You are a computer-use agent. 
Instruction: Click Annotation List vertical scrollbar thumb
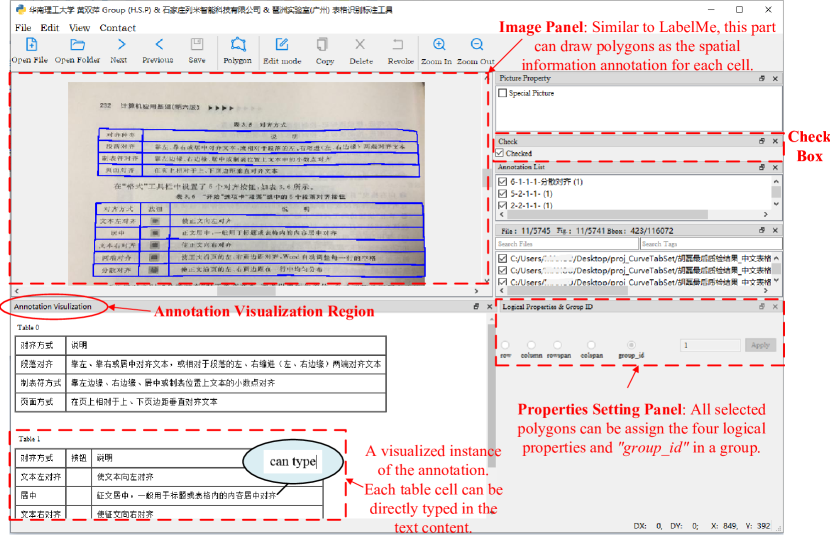pyautogui.click(x=776, y=191)
